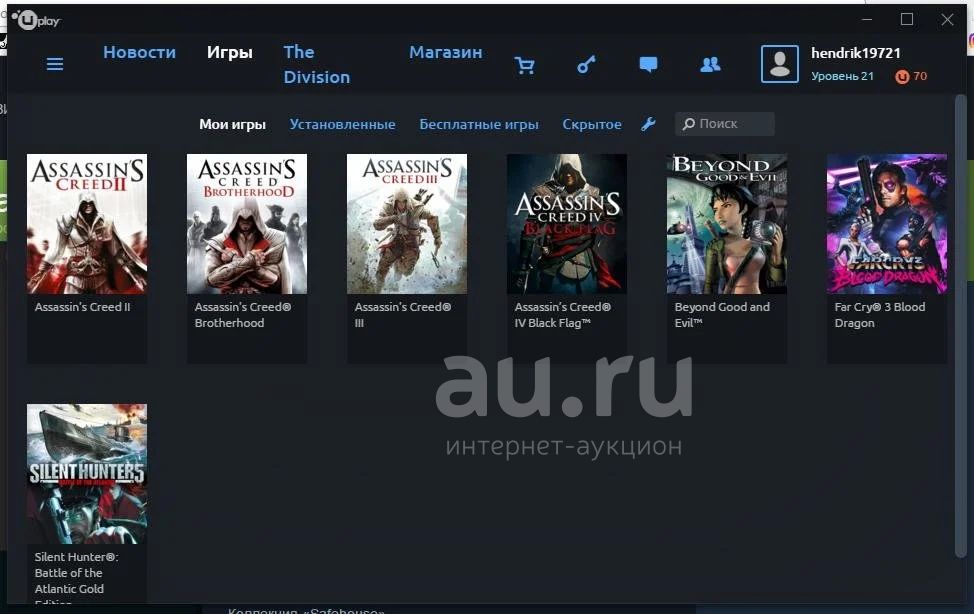Open Far Cry 3 Blood Dragon cover
Screen dimensions: 974x614
887,224
